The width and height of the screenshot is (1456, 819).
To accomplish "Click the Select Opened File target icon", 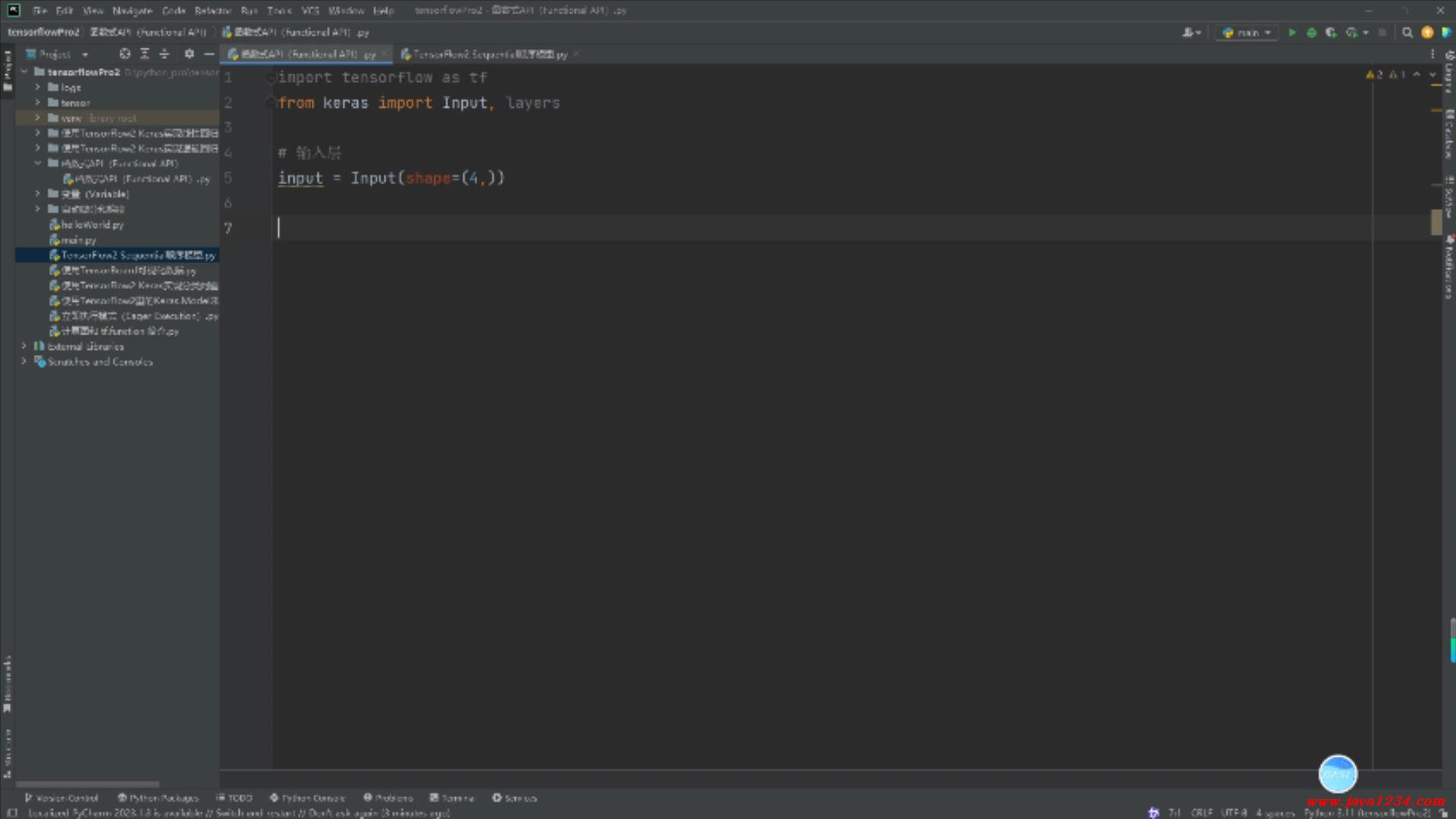I will (125, 54).
